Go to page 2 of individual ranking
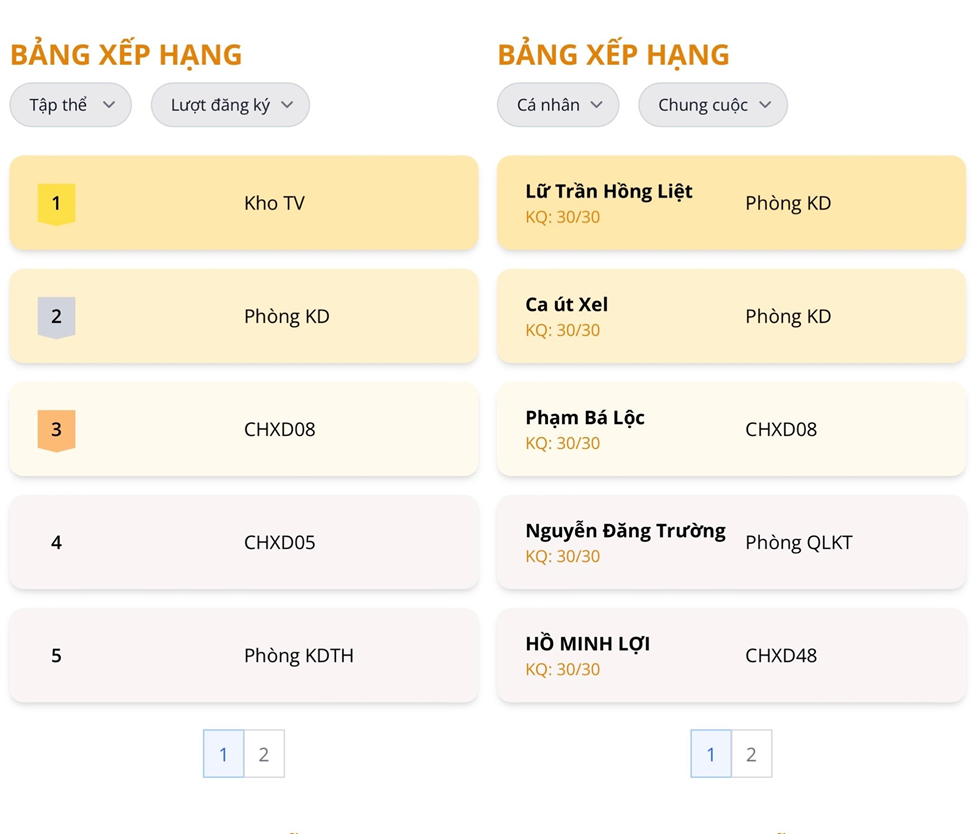 pyautogui.click(x=752, y=754)
